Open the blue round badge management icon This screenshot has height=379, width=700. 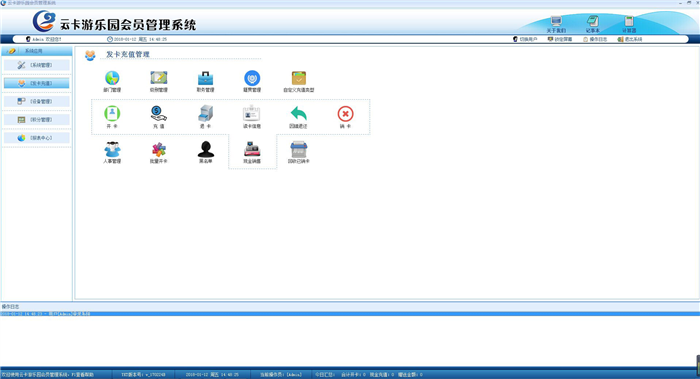click(x=252, y=78)
